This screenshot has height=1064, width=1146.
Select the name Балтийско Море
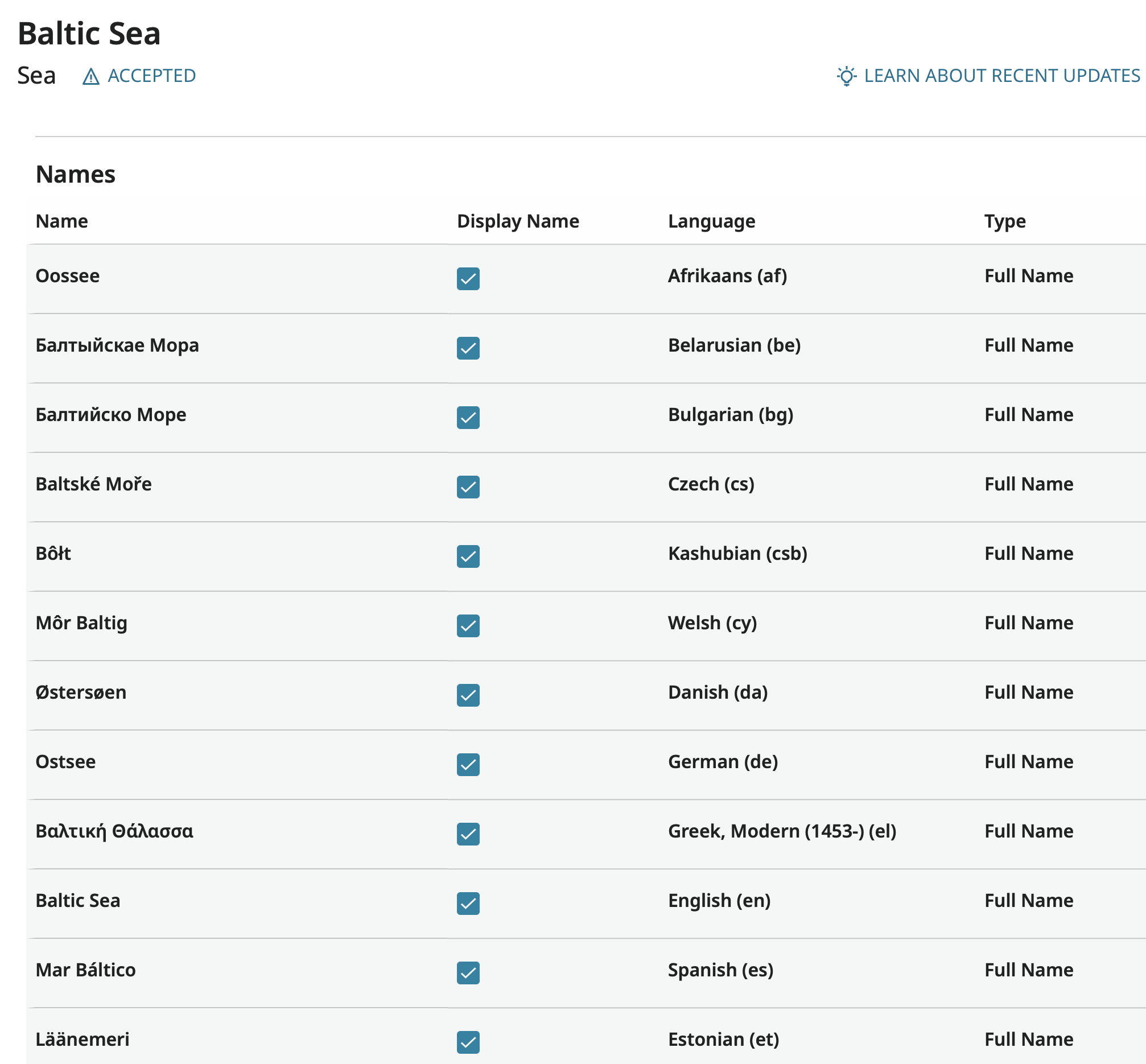110,415
